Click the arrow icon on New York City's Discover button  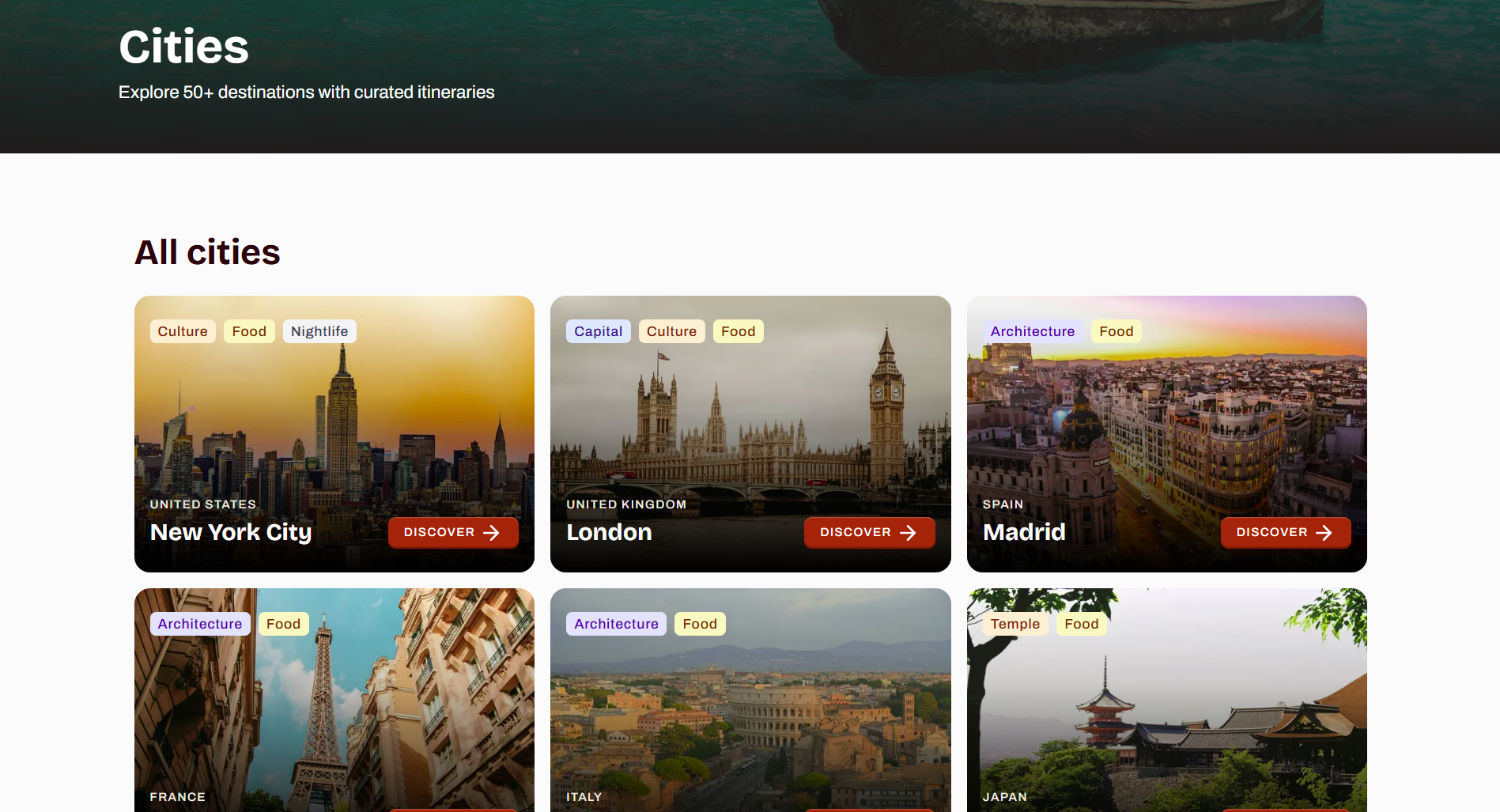point(491,533)
